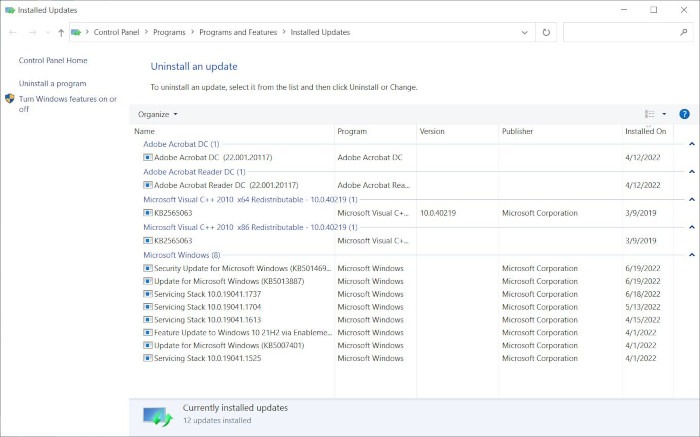Screen dimensions: 700x437
Task: Open the recent locations dropdown arrow
Action: (x=47, y=33)
